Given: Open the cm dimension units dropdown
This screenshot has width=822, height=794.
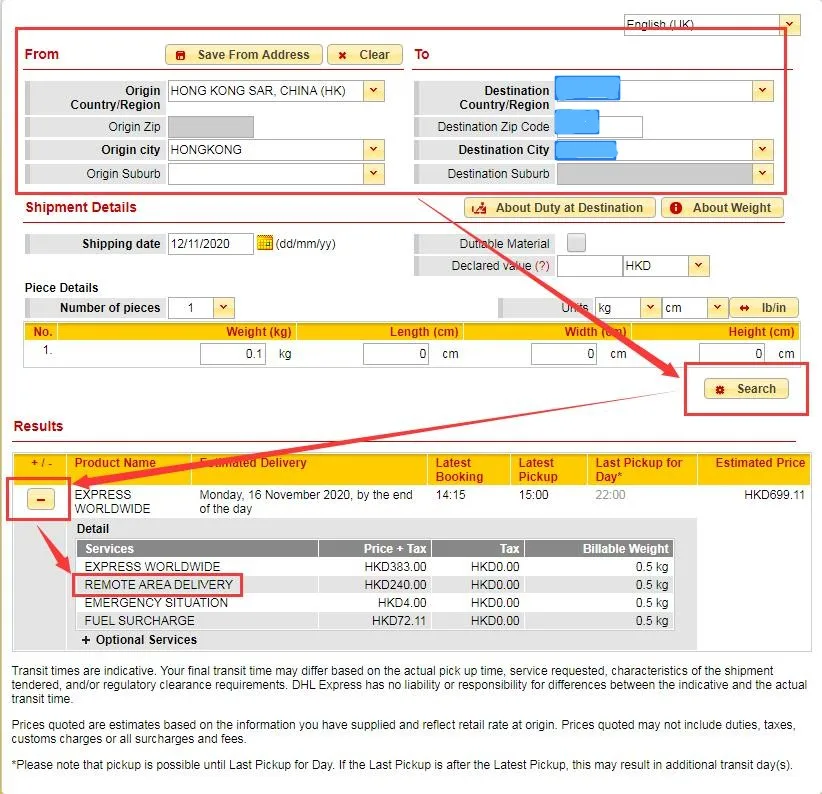Looking at the screenshot, I should pyautogui.click(x=717, y=308).
